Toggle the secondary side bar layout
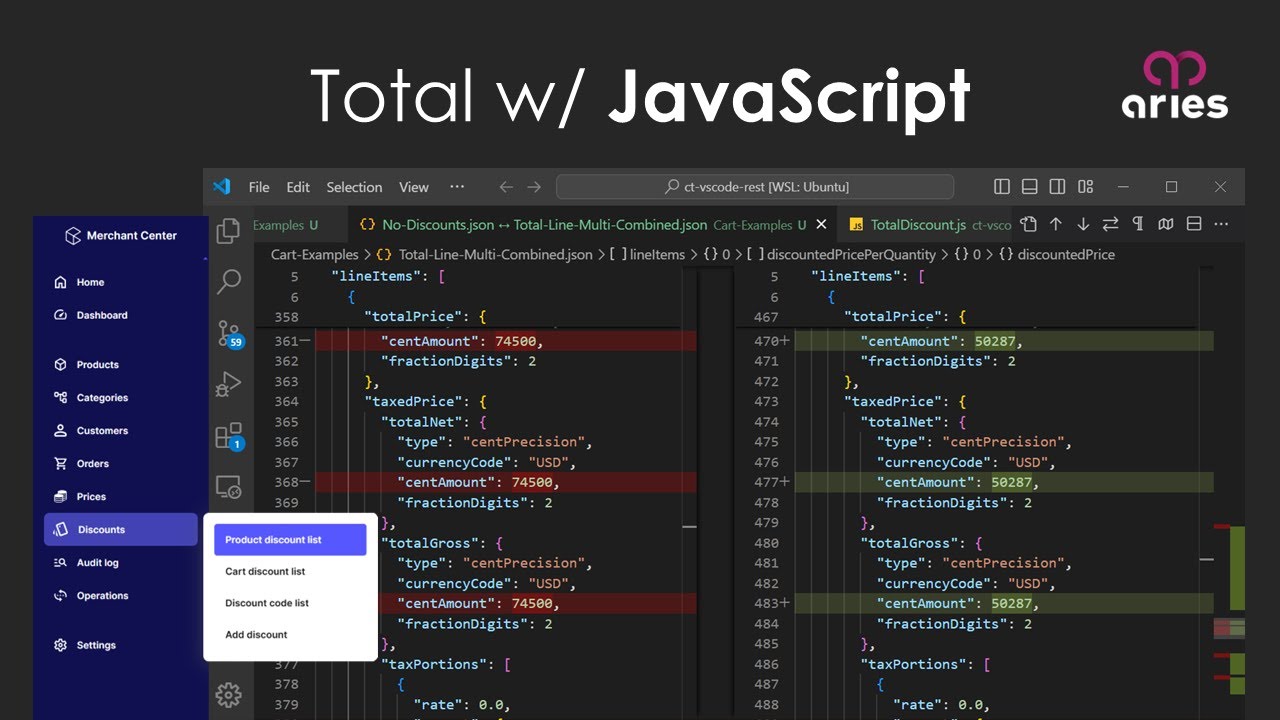The image size is (1280, 720). pos(1058,187)
